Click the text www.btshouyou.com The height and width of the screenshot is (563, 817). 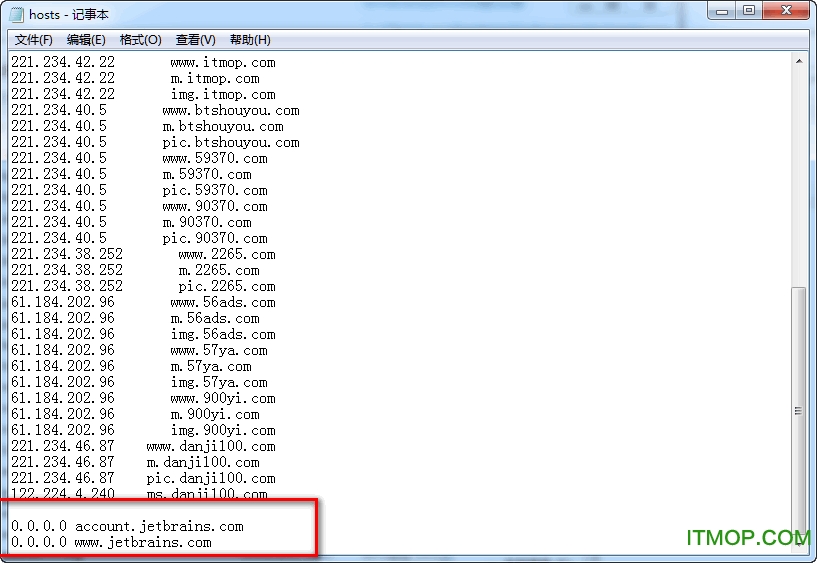coord(231,110)
